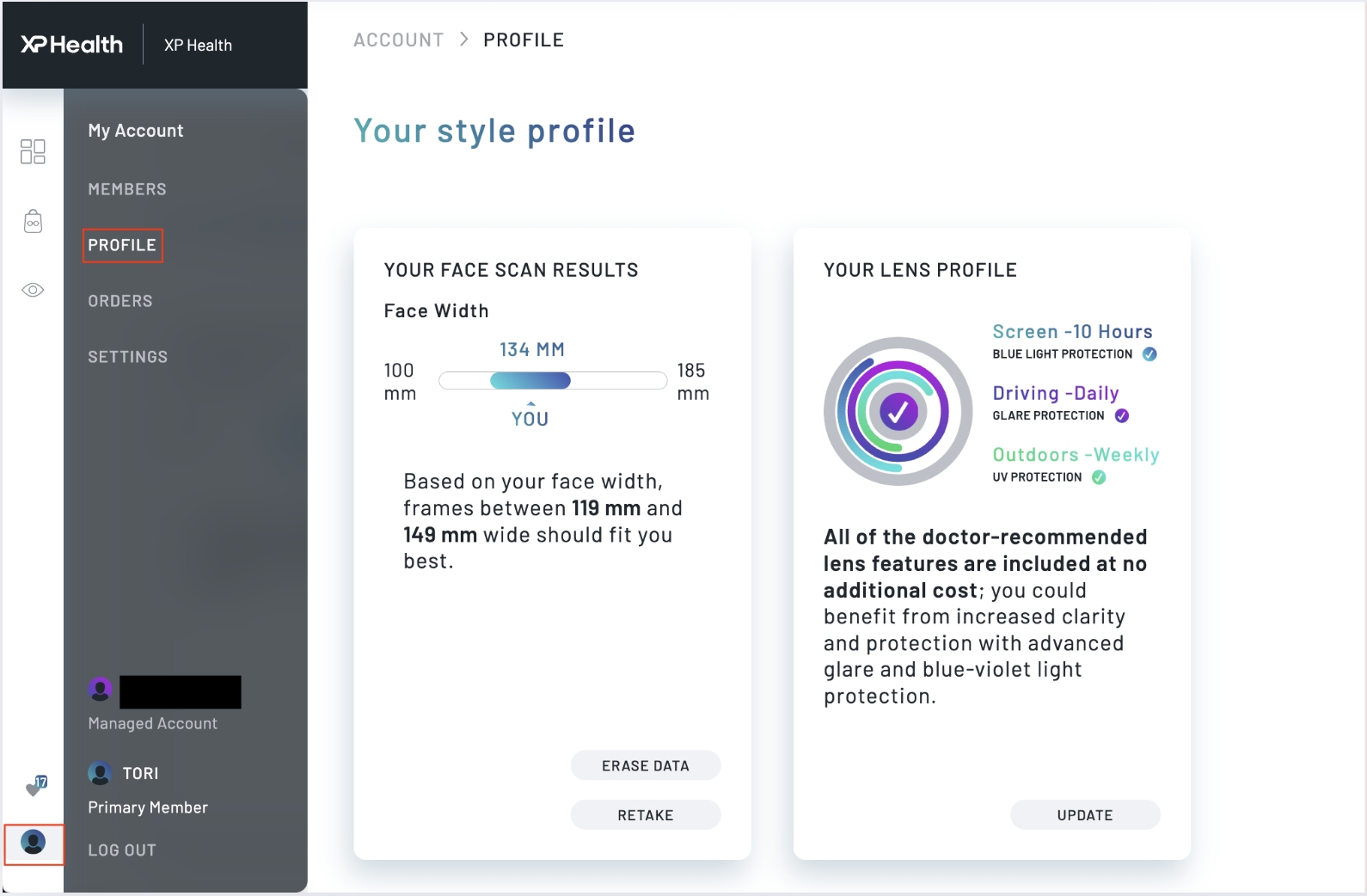The height and width of the screenshot is (896, 1367).
Task: Open the MEMBERS menu item
Action: point(127,188)
